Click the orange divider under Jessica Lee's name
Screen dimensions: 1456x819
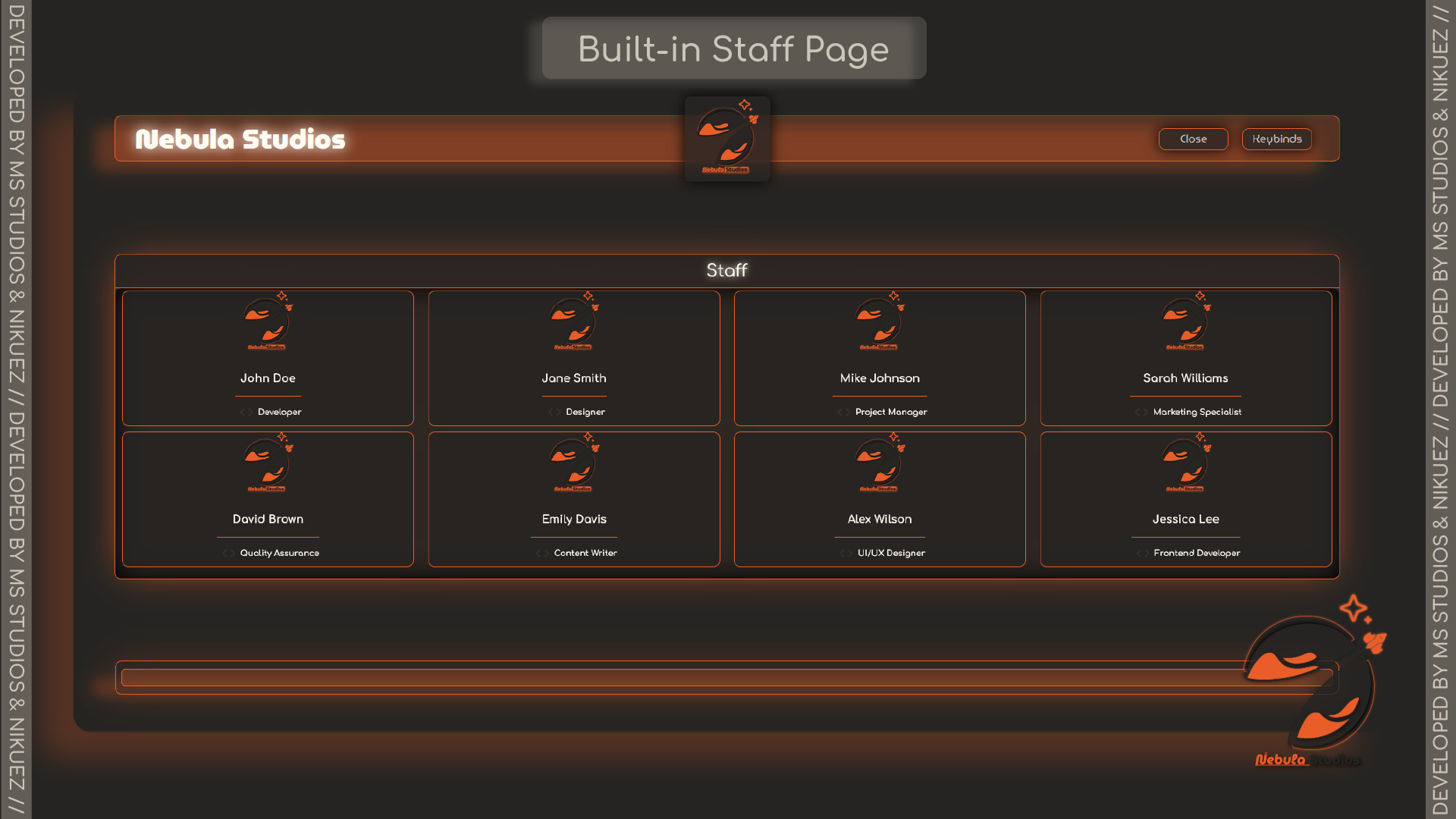pyautogui.click(x=1185, y=535)
